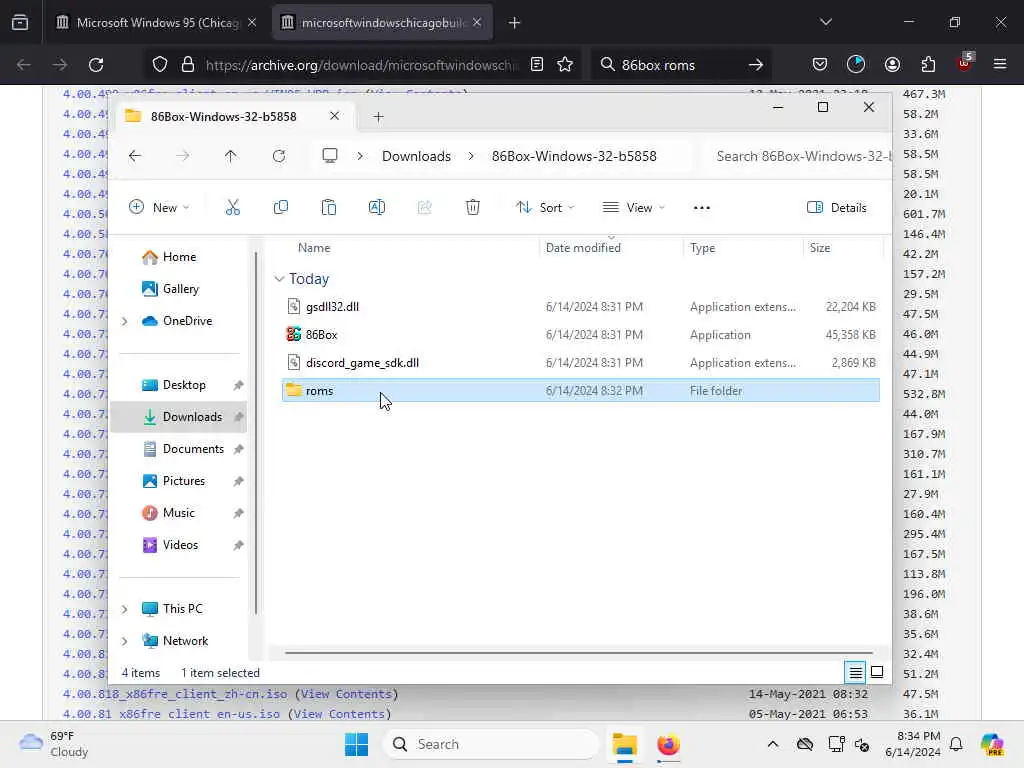The height and width of the screenshot is (768, 1024).
Task: Click the taskbar Search box
Action: point(491,744)
